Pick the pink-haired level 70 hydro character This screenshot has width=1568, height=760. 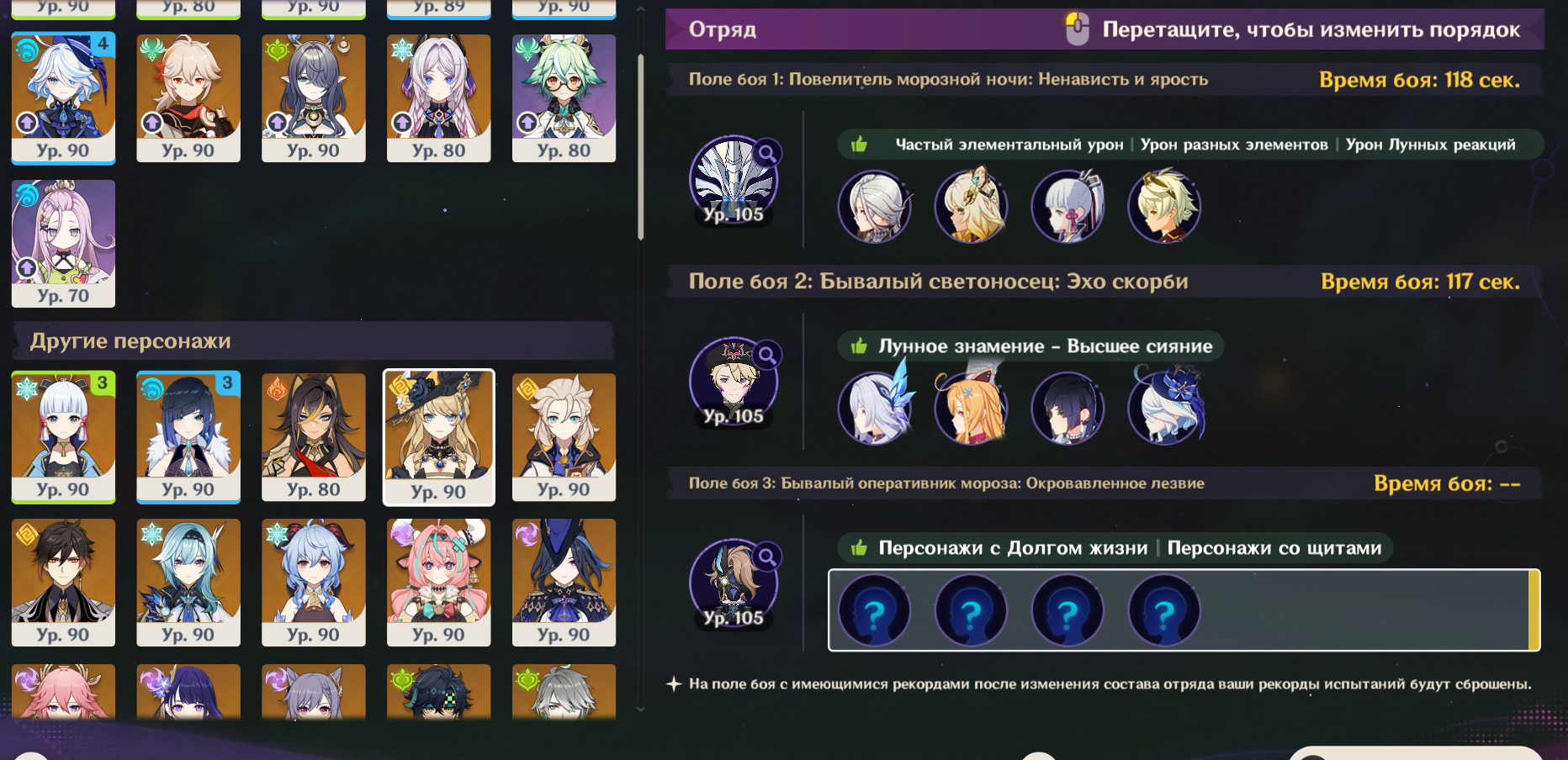coord(63,244)
